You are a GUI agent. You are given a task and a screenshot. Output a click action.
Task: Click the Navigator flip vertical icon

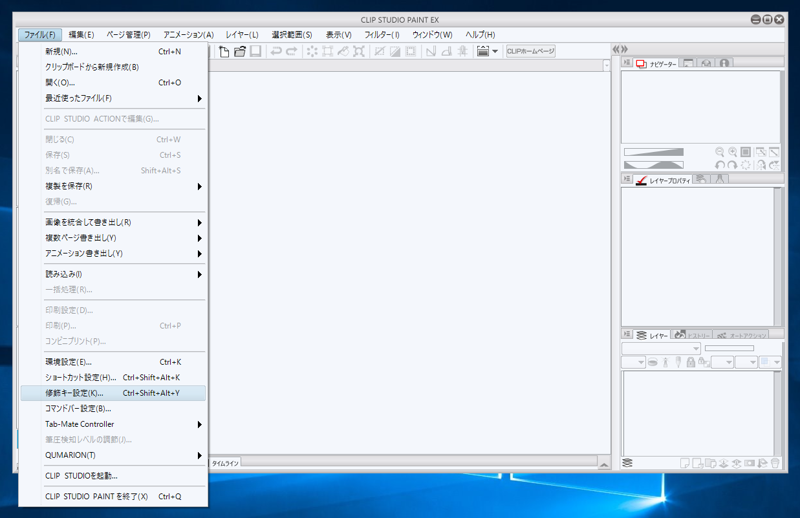774,165
